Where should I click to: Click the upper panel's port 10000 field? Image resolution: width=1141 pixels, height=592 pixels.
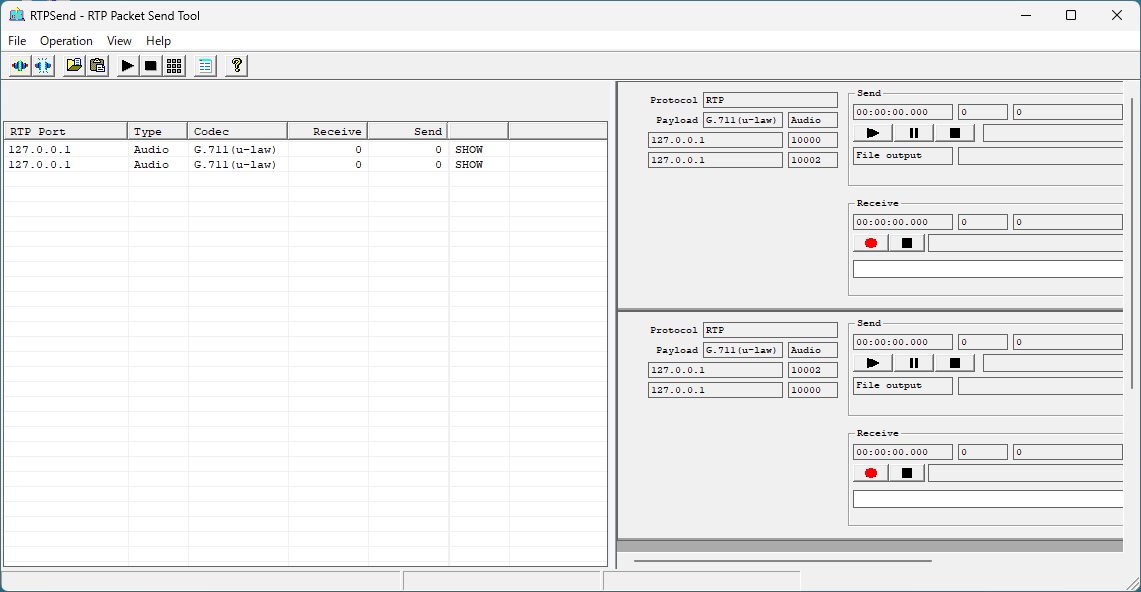pos(813,140)
